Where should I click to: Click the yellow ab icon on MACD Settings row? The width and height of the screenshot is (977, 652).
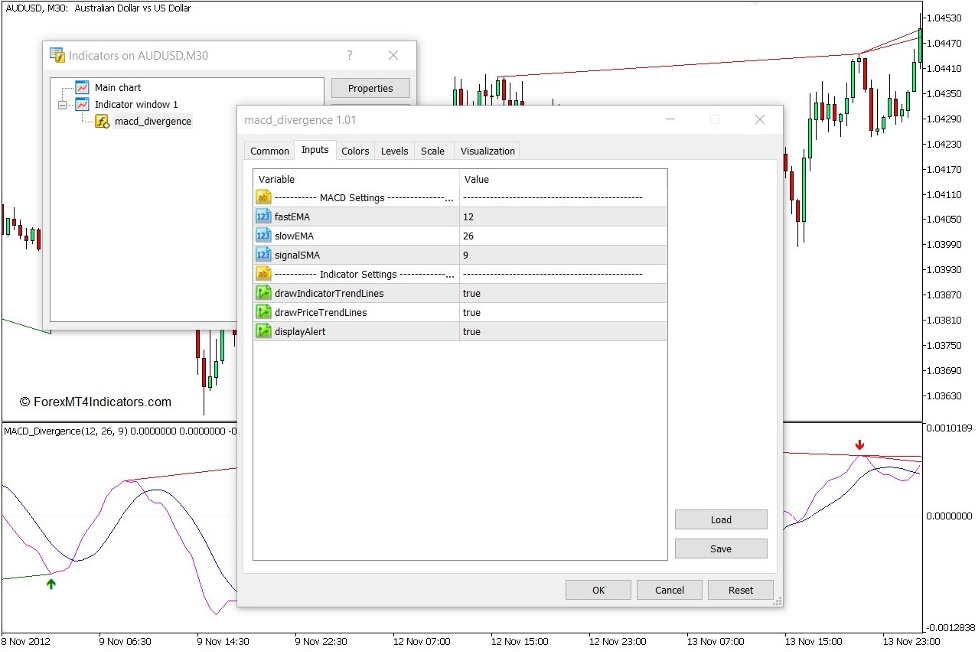tap(262, 197)
